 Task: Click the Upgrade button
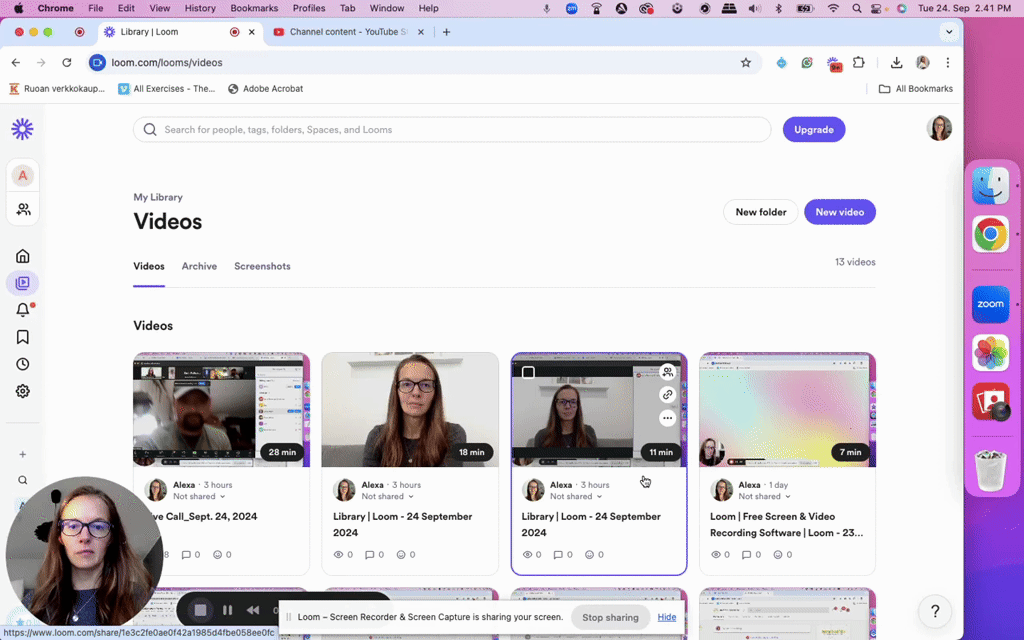point(814,129)
